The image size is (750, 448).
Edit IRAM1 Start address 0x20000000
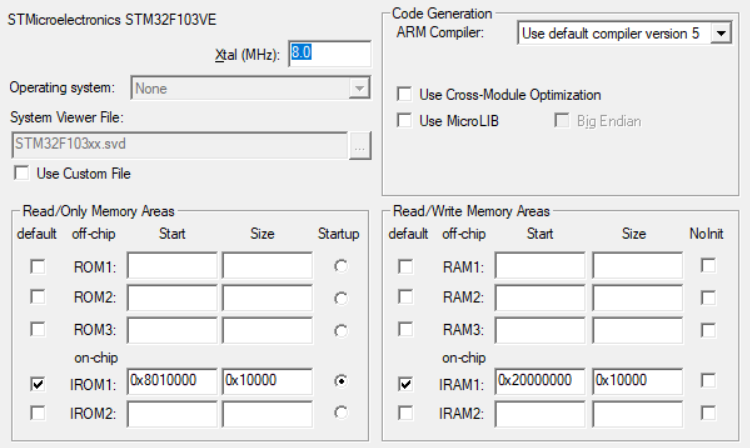click(x=540, y=381)
